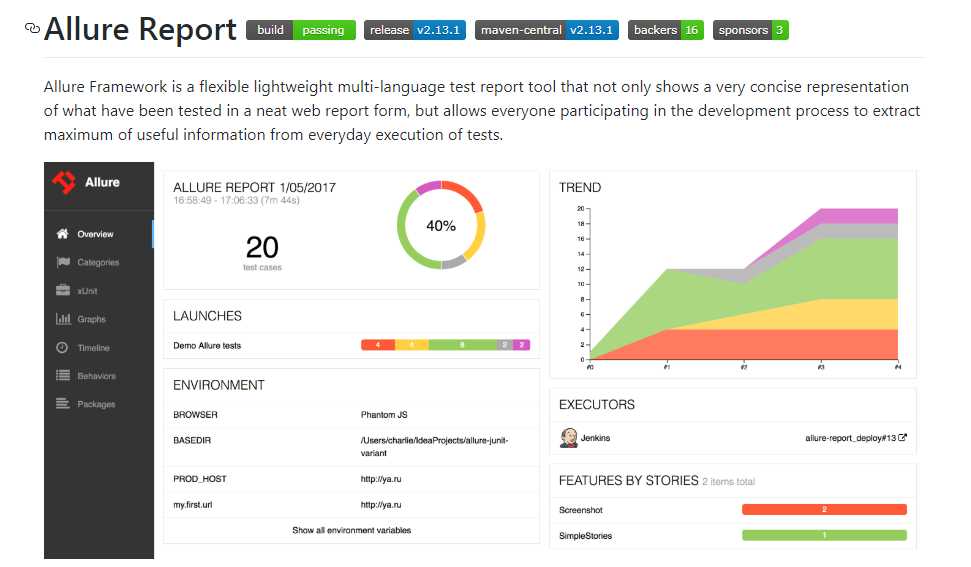Open the Overview sidebar item
Image resolution: width=971 pixels, height=567 pixels.
(x=98, y=234)
